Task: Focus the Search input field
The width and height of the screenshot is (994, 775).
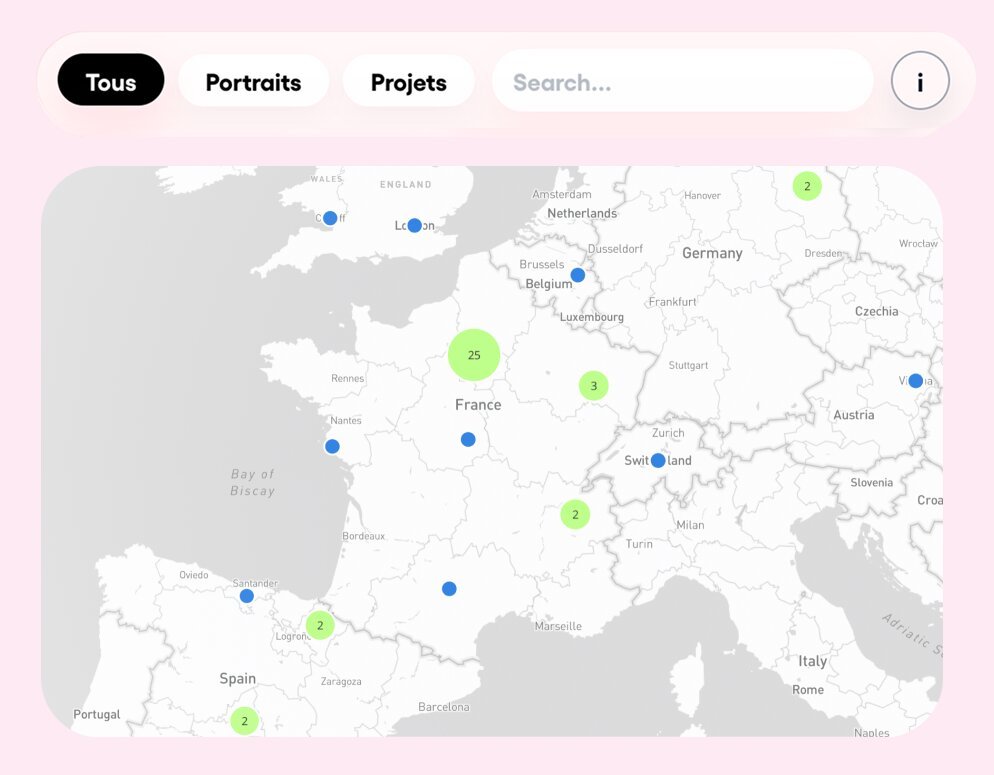Action: [x=682, y=81]
